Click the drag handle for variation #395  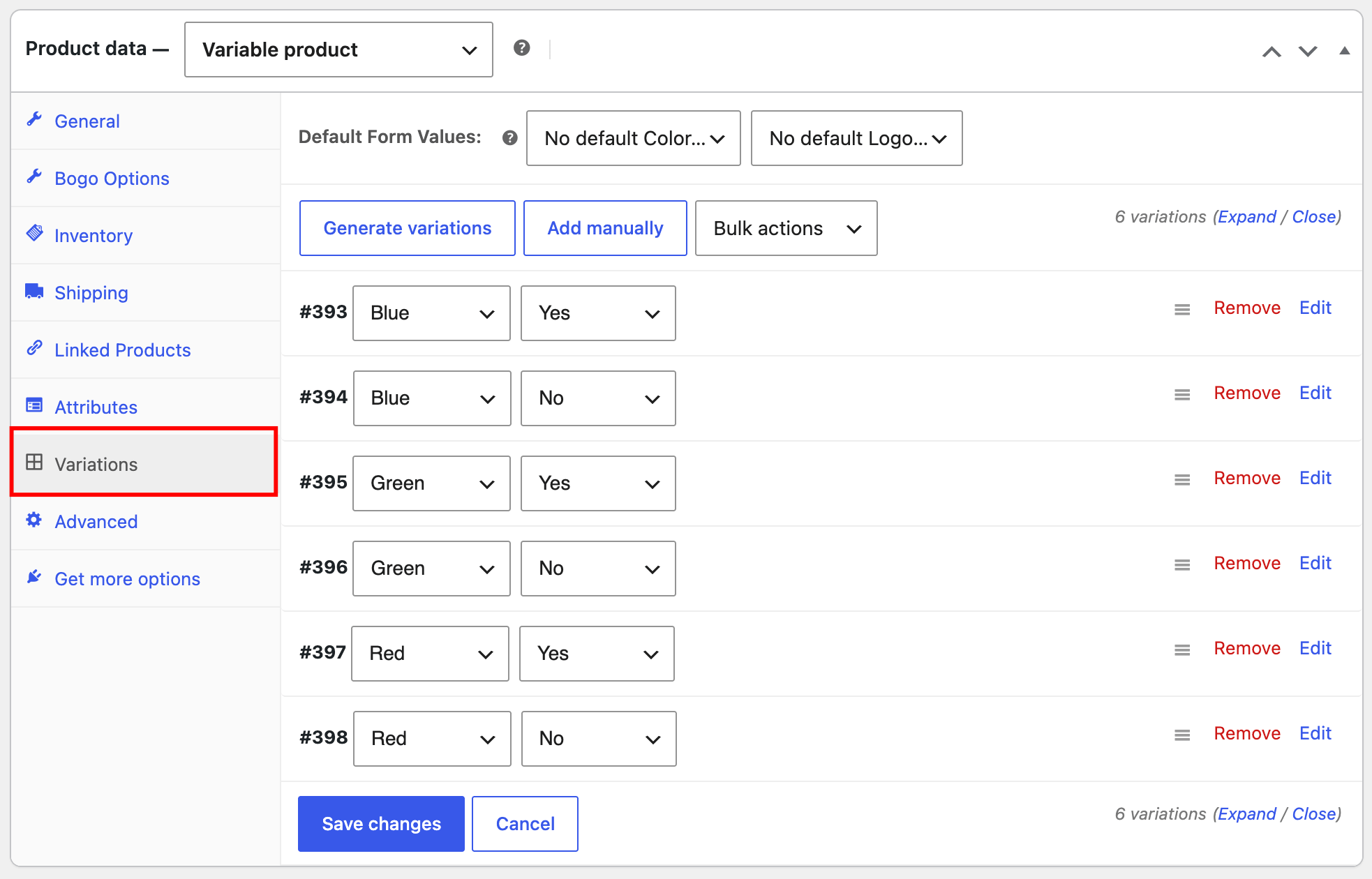(x=1181, y=479)
